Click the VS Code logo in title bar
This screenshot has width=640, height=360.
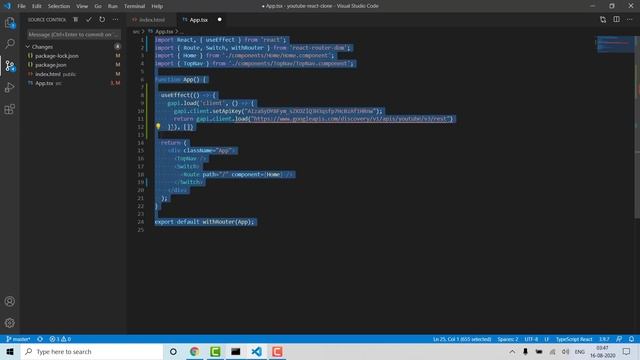[7, 6]
